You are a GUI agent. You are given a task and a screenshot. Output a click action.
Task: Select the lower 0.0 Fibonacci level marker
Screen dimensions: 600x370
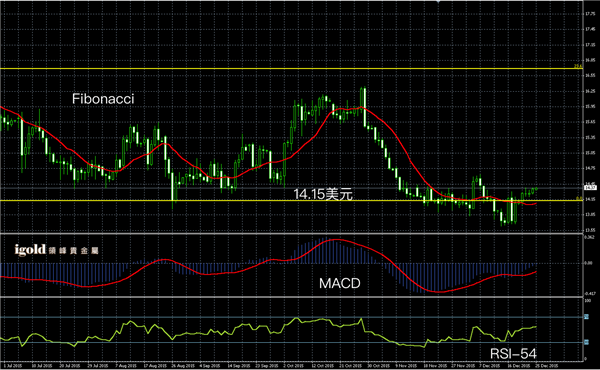click(x=579, y=198)
